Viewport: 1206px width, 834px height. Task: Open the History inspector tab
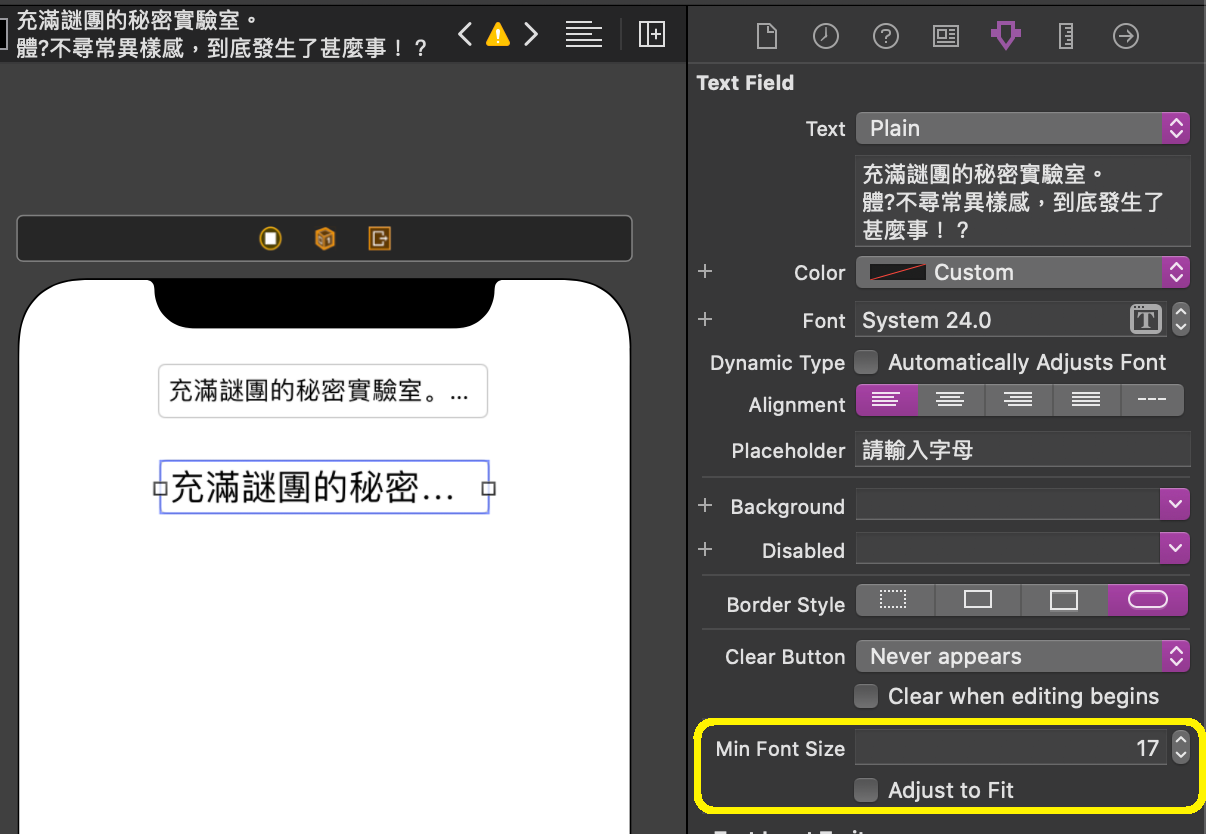[826, 36]
